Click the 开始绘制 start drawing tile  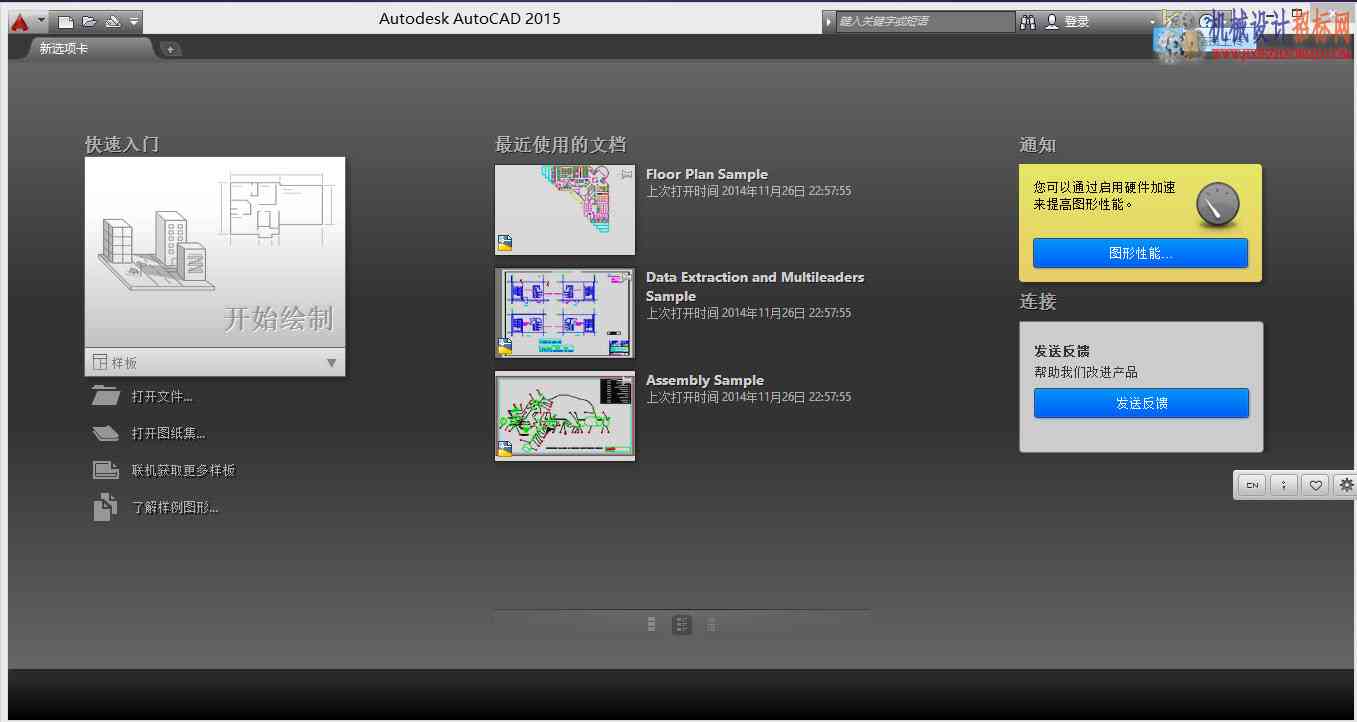(x=215, y=252)
